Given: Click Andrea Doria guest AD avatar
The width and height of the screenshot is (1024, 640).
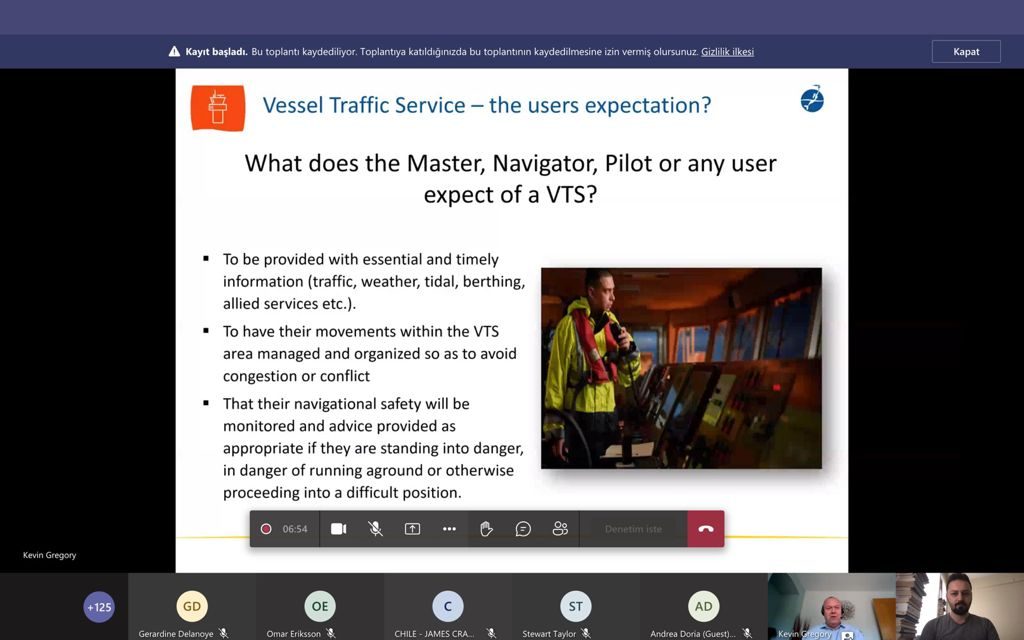Looking at the screenshot, I should [704, 606].
